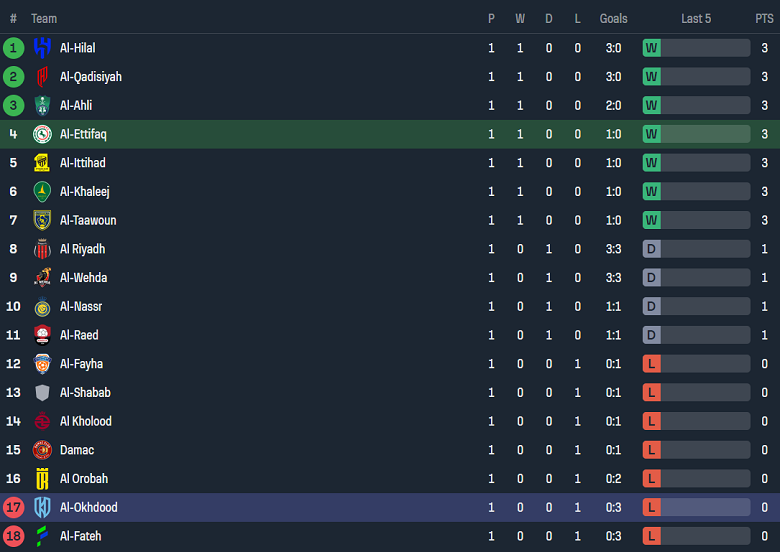Click Al-Wehda's grey D result badge

pos(652,278)
